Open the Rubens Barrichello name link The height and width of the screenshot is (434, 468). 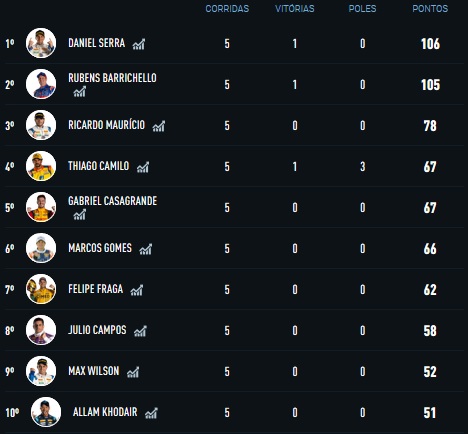(112, 78)
